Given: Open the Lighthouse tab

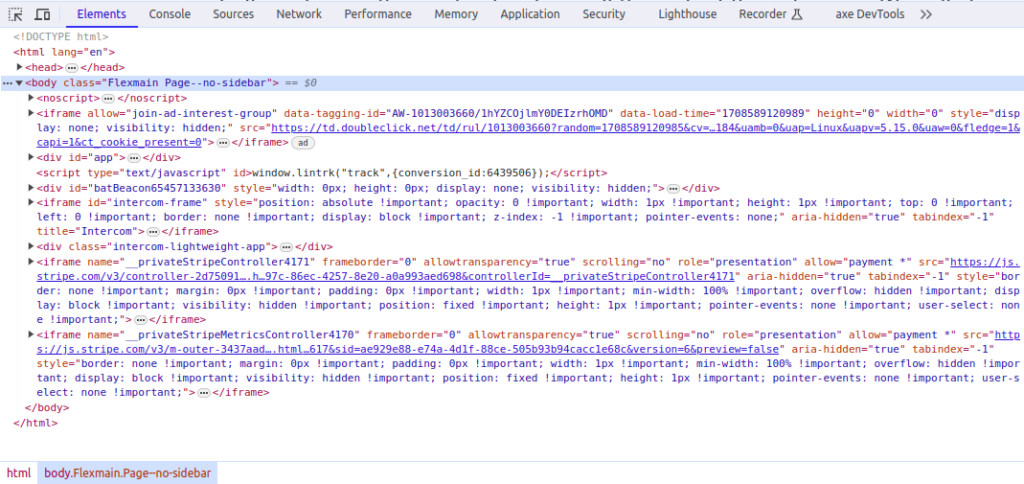Looking at the screenshot, I should click(687, 14).
